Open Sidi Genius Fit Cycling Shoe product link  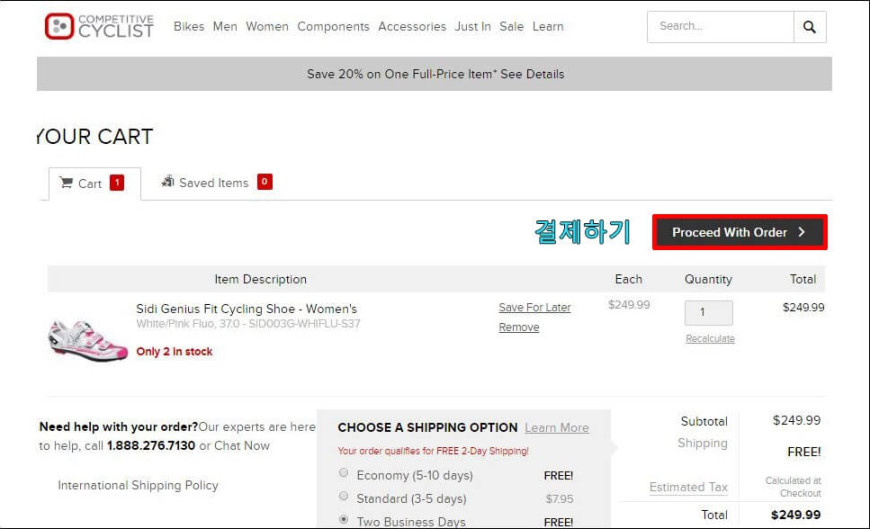tap(246, 309)
